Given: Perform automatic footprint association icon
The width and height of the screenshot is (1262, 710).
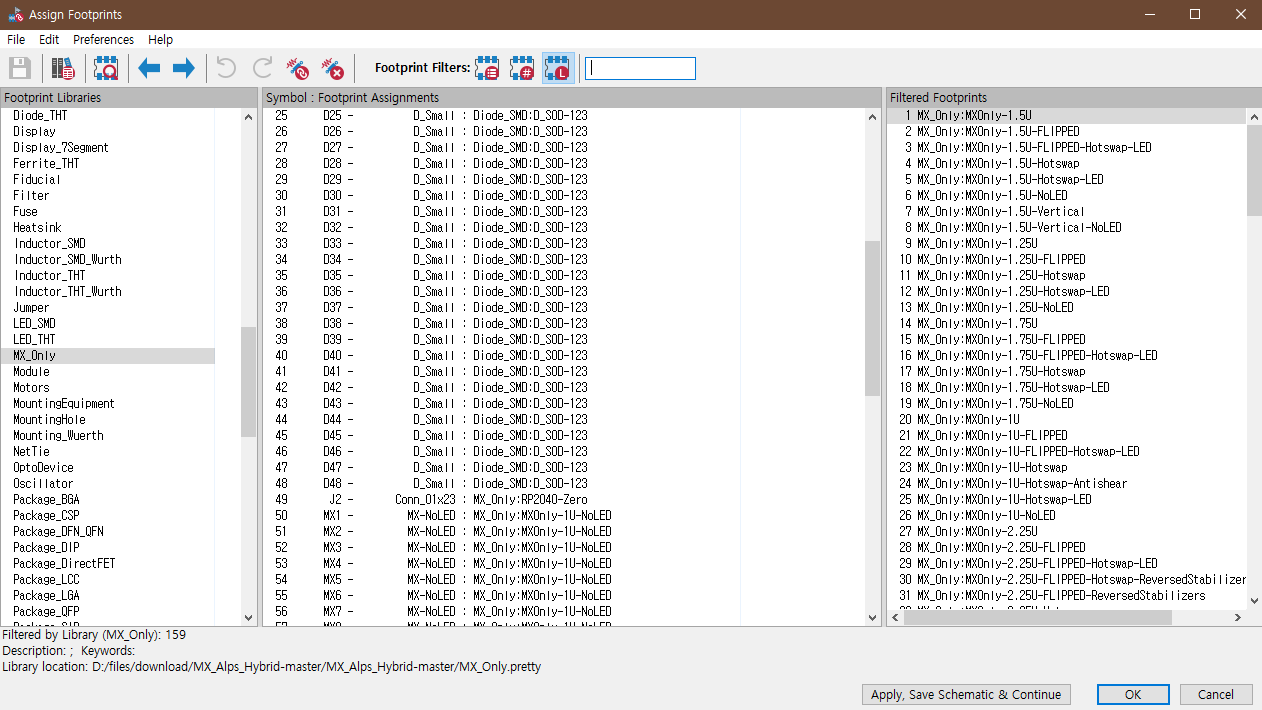Looking at the screenshot, I should (x=297, y=69).
